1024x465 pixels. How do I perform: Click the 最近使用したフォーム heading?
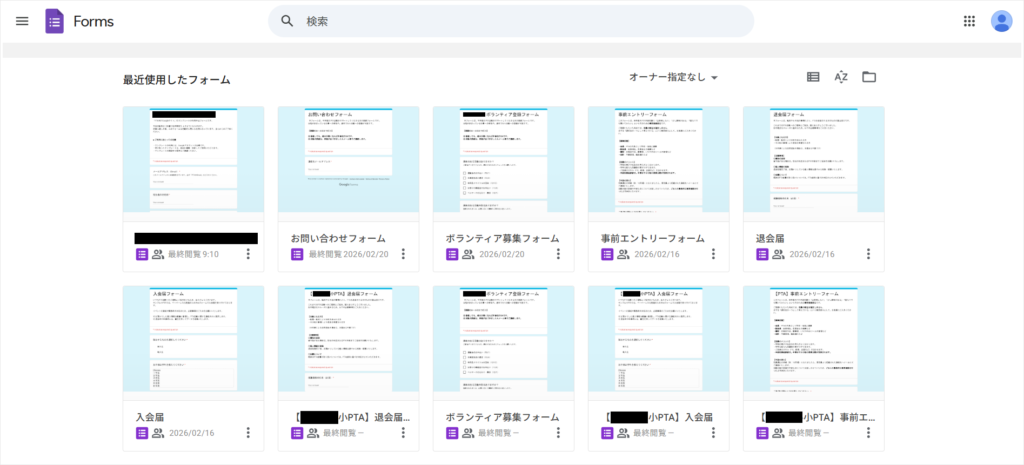tap(176, 79)
